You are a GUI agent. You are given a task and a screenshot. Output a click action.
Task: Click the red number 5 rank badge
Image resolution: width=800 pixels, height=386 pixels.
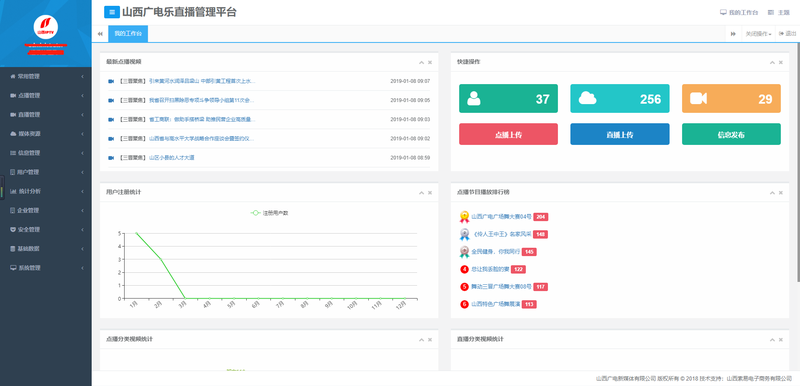[464, 287]
